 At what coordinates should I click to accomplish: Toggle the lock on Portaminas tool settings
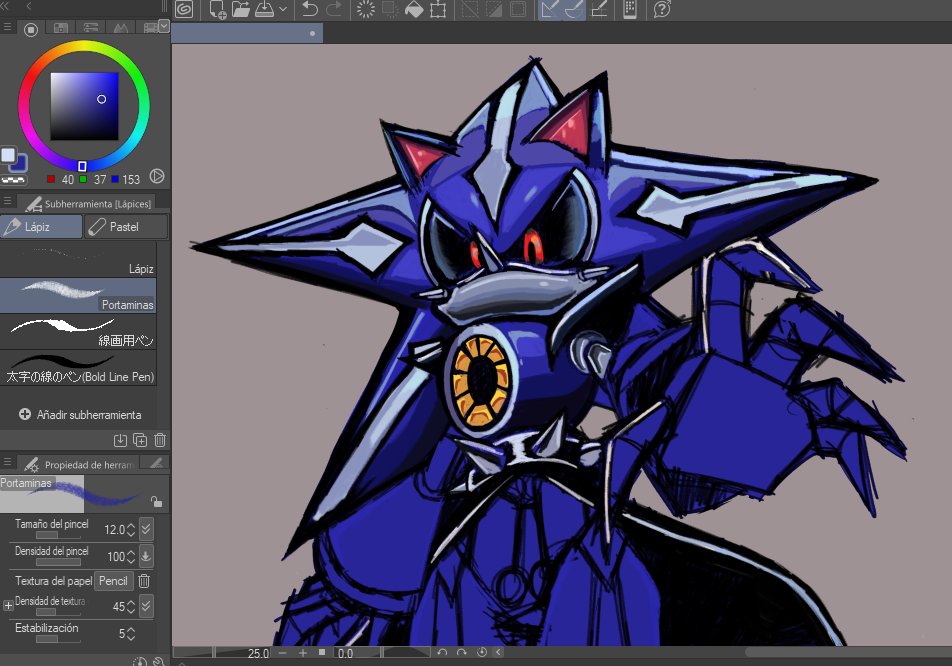(x=157, y=501)
